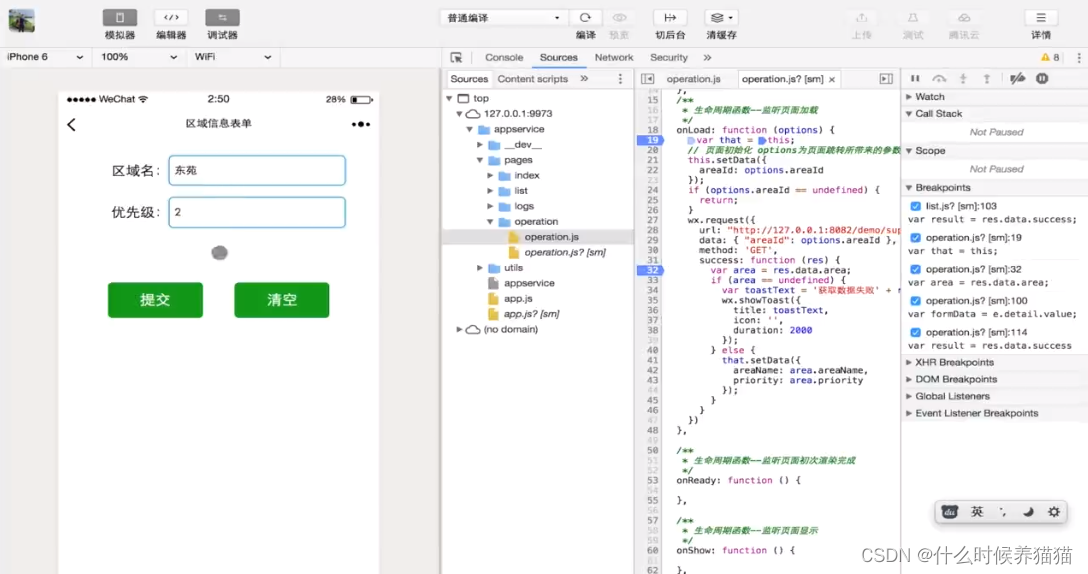The width and height of the screenshot is (1088, 574).
Task: Click the step into debugger icon
Action: click(963, 78)
